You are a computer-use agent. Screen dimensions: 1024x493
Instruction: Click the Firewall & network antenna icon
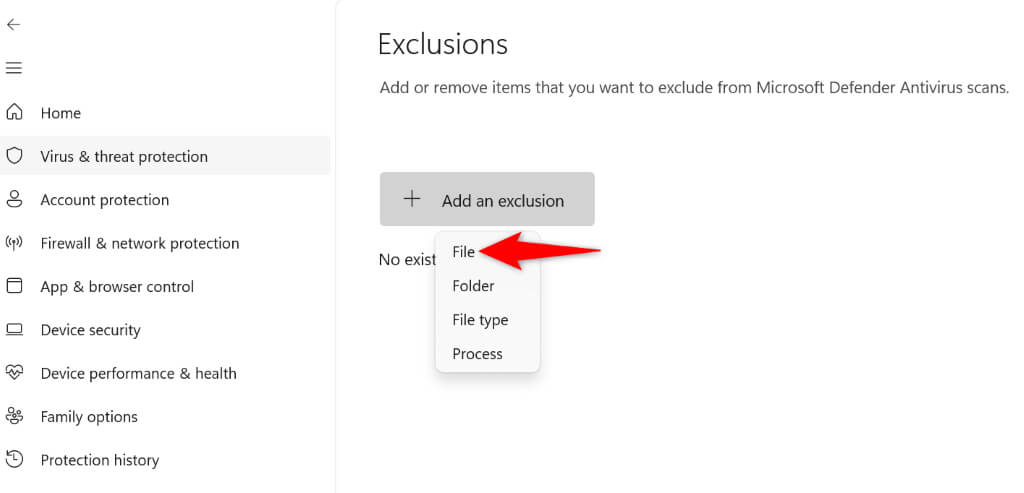14,243
